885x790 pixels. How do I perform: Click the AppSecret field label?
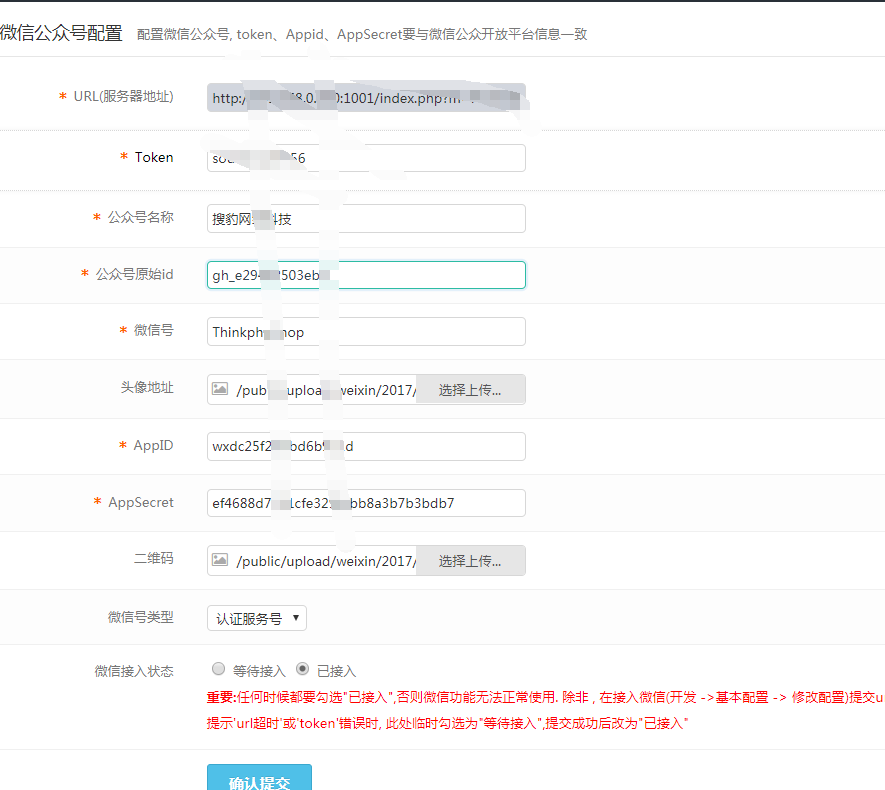pyautogui.click(x=140, y=502)
